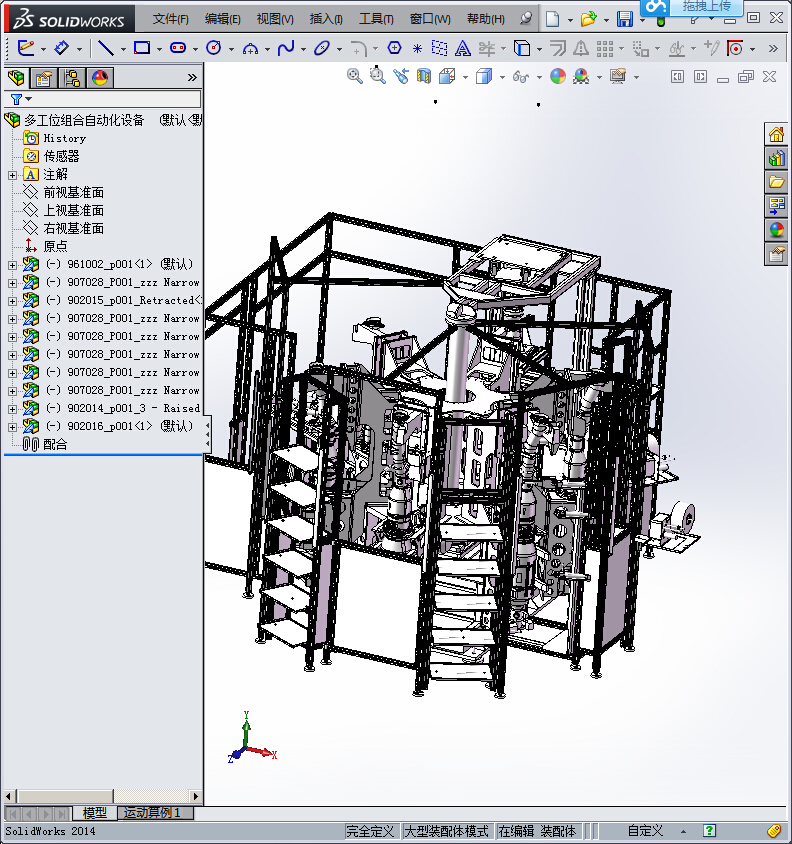Viewport: 792px width, 844px height.
Task: Select the Slot sketch tool
Action: (178, 48)
